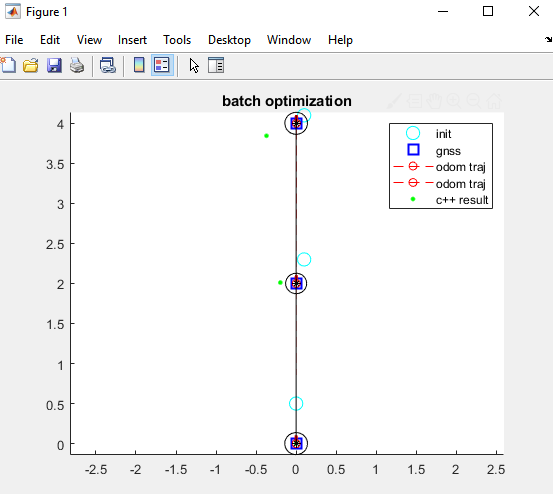Screen dimensions: 553x494
Task: Expand the Insert menu
Action: 132,40
